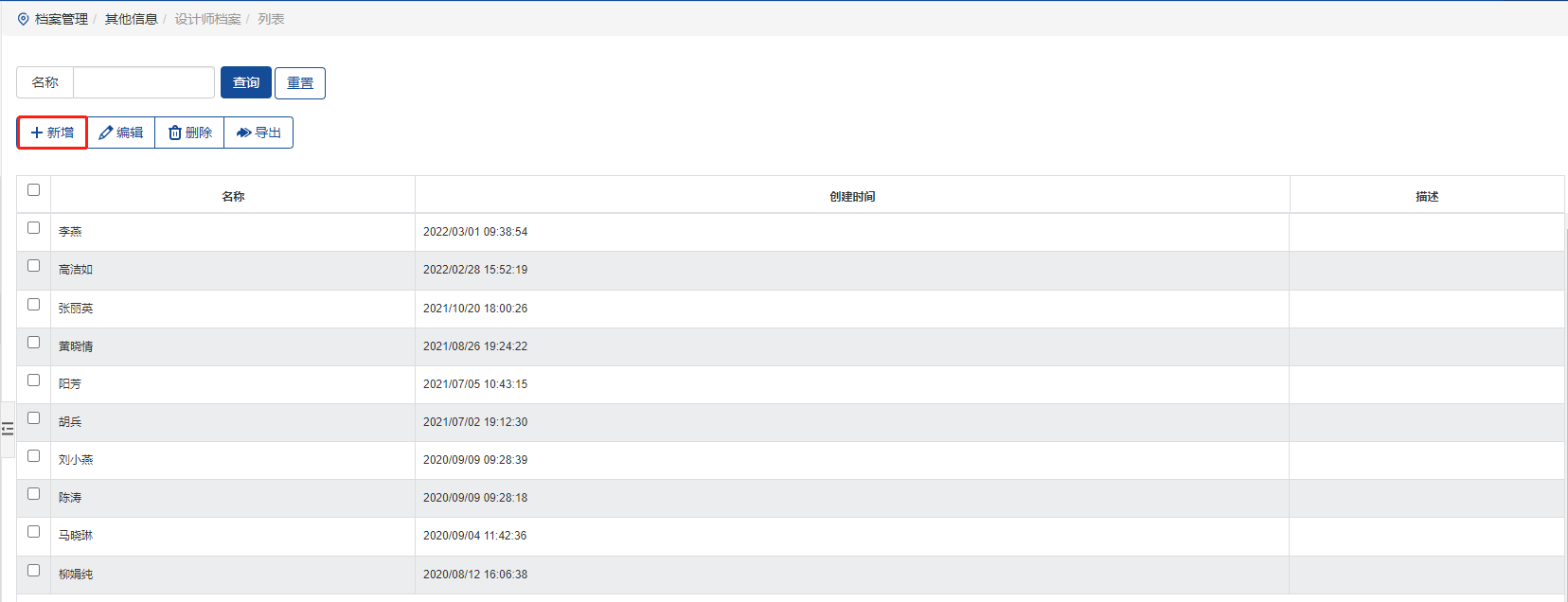Click the 查询 search button
The width and height of the screenshot is (1568, 602).
coord(246,82)
